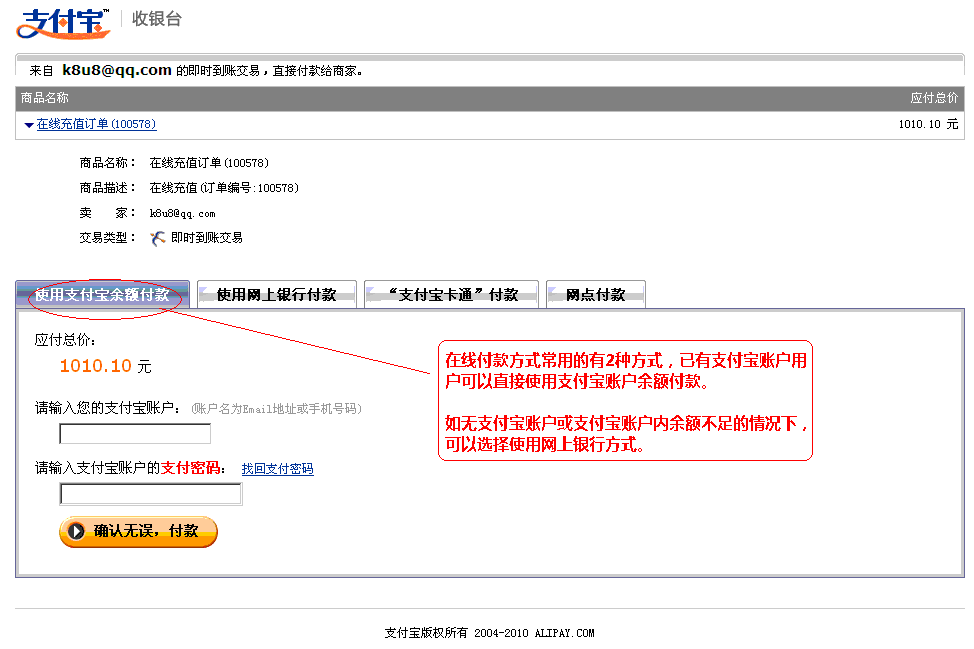Click the 1010.10 元 amount in the order row
This screenshot has width=974, height=649.
[x=928, y=124]
